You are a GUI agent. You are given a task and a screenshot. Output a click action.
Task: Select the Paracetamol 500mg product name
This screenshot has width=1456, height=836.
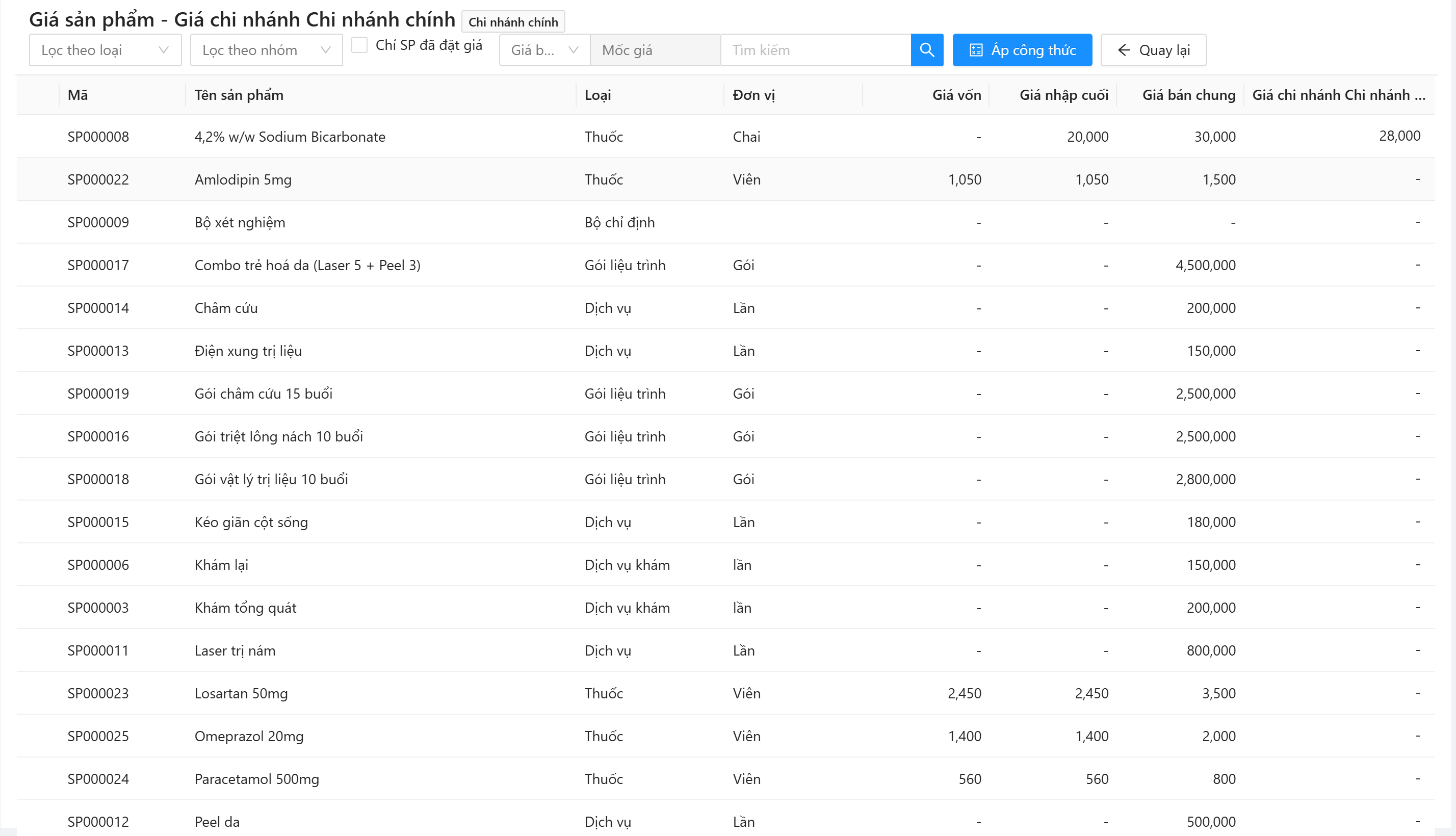[256, 779]
